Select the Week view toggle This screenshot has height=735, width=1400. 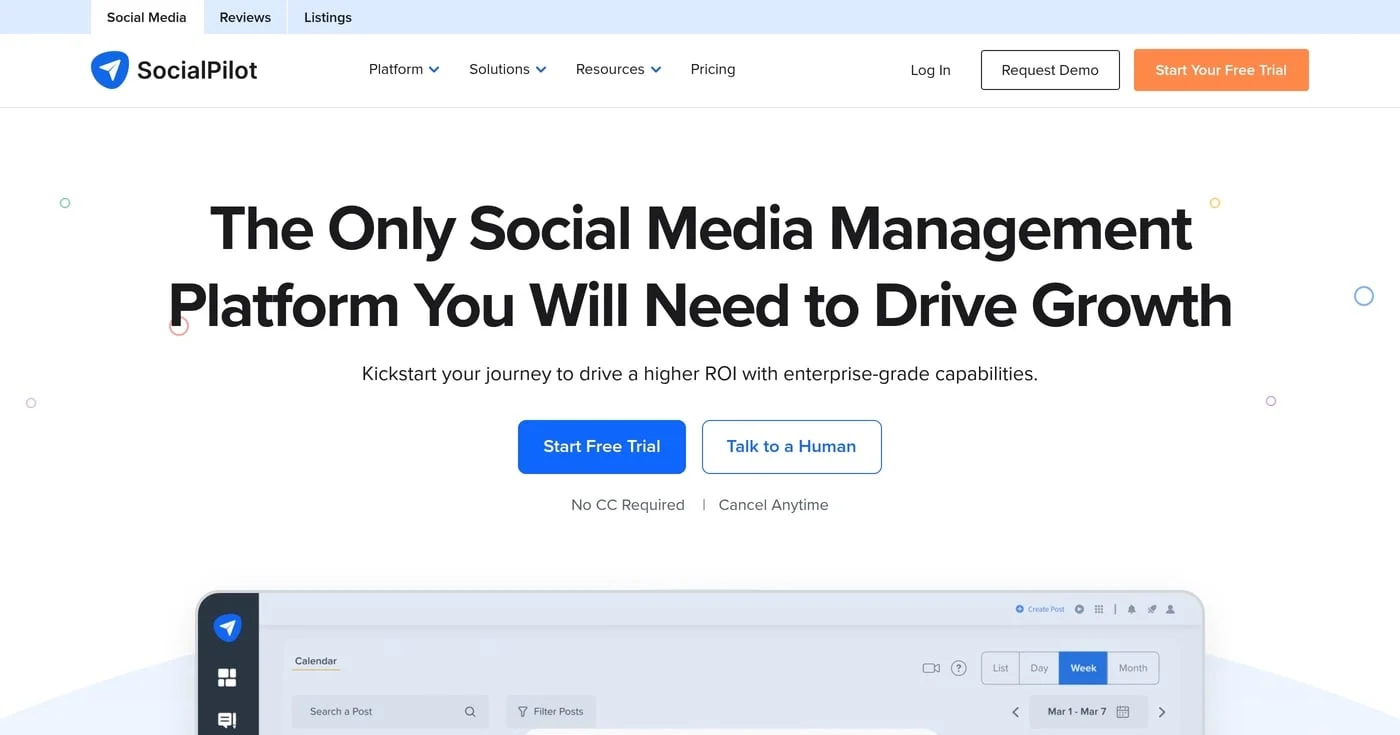tap(1083, 668)
